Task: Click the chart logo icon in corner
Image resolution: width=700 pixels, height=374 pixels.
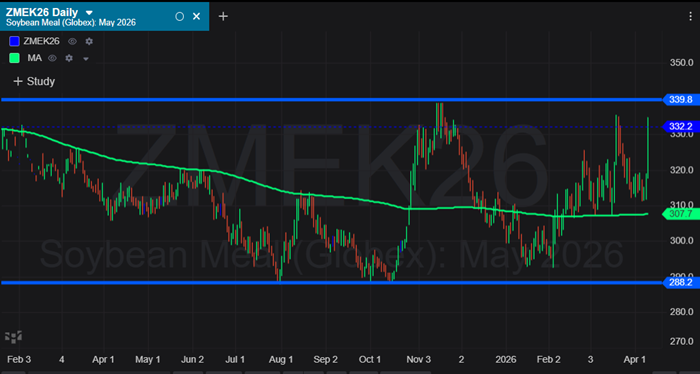Action: point(13,337)
